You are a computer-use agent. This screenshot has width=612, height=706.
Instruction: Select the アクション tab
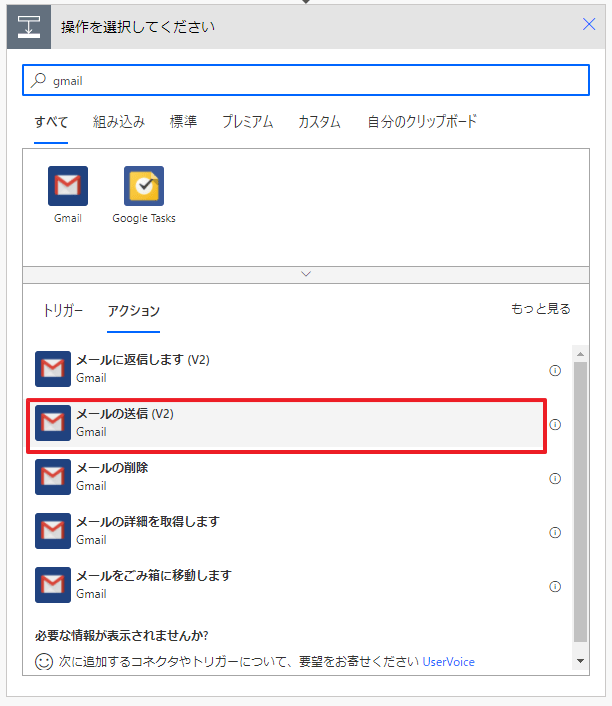[x=133, y=311]
